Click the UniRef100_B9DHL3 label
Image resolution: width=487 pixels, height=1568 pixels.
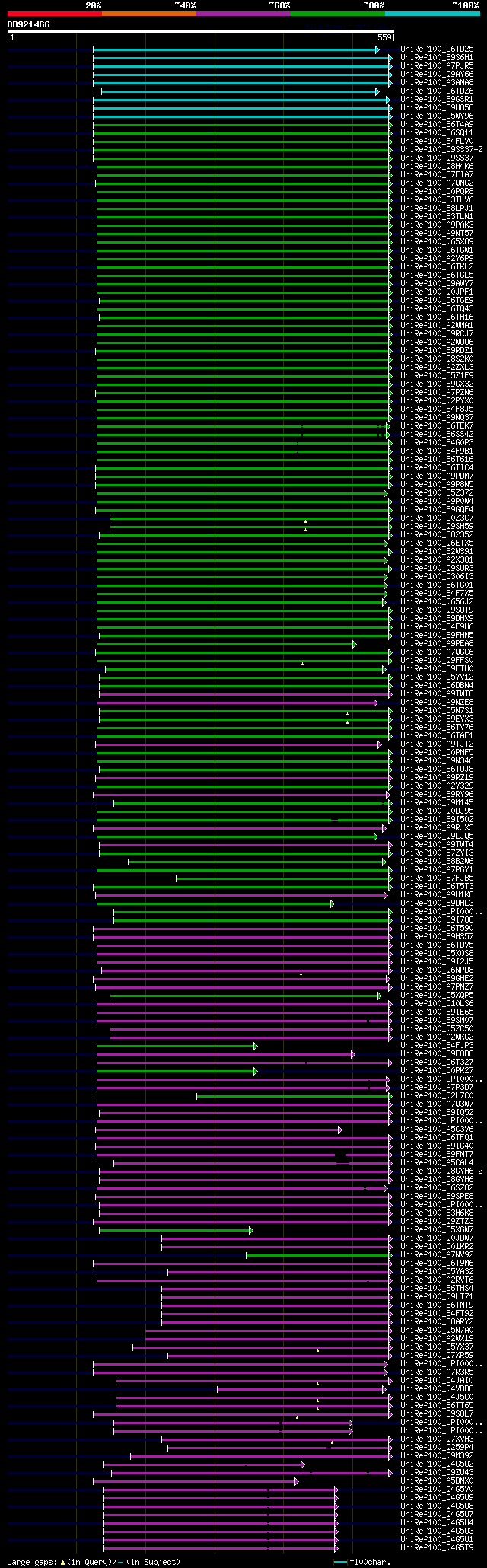437,904
